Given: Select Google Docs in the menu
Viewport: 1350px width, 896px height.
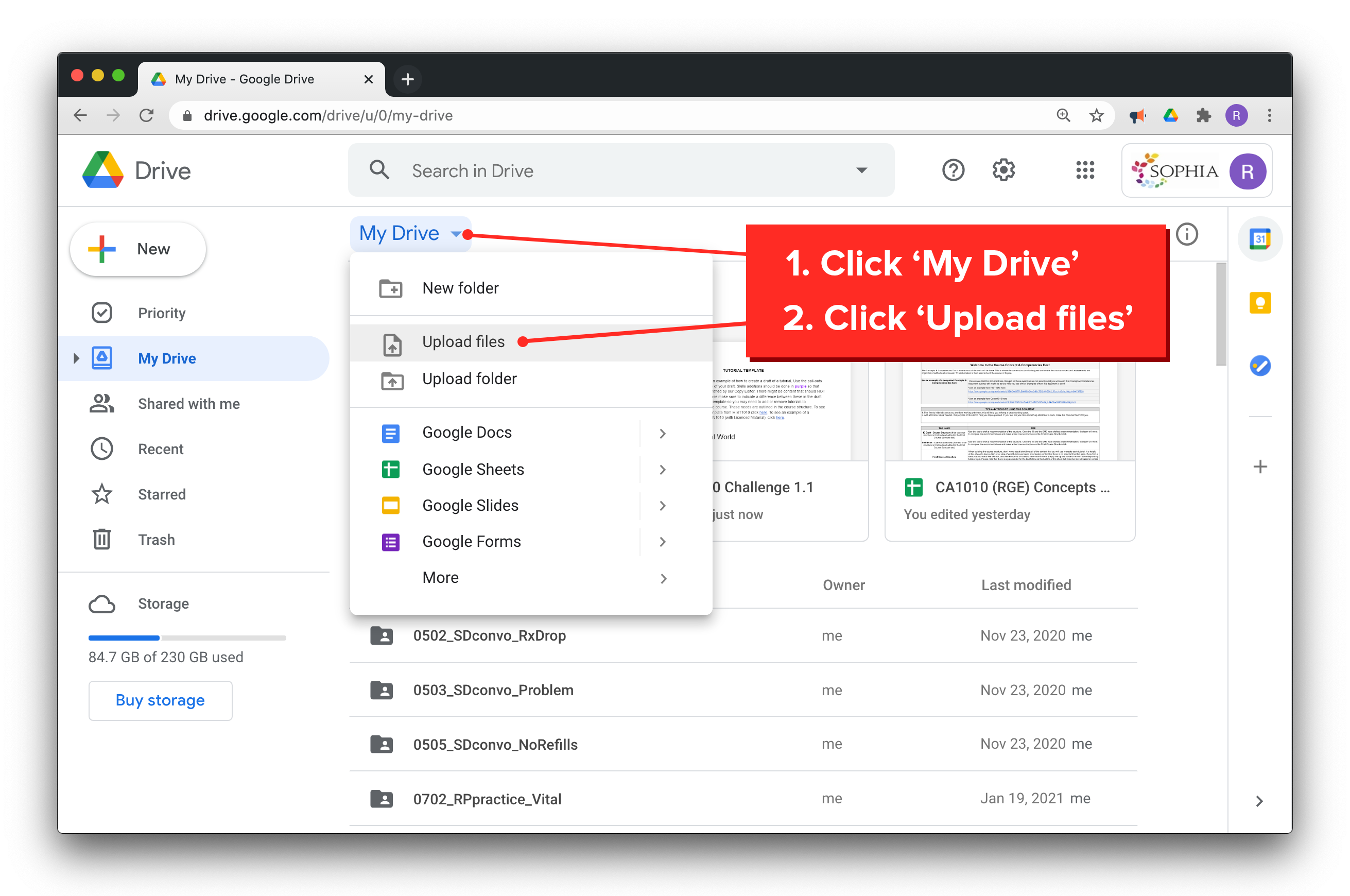Looking at the screenshot, I should click(x=531, y=433).
